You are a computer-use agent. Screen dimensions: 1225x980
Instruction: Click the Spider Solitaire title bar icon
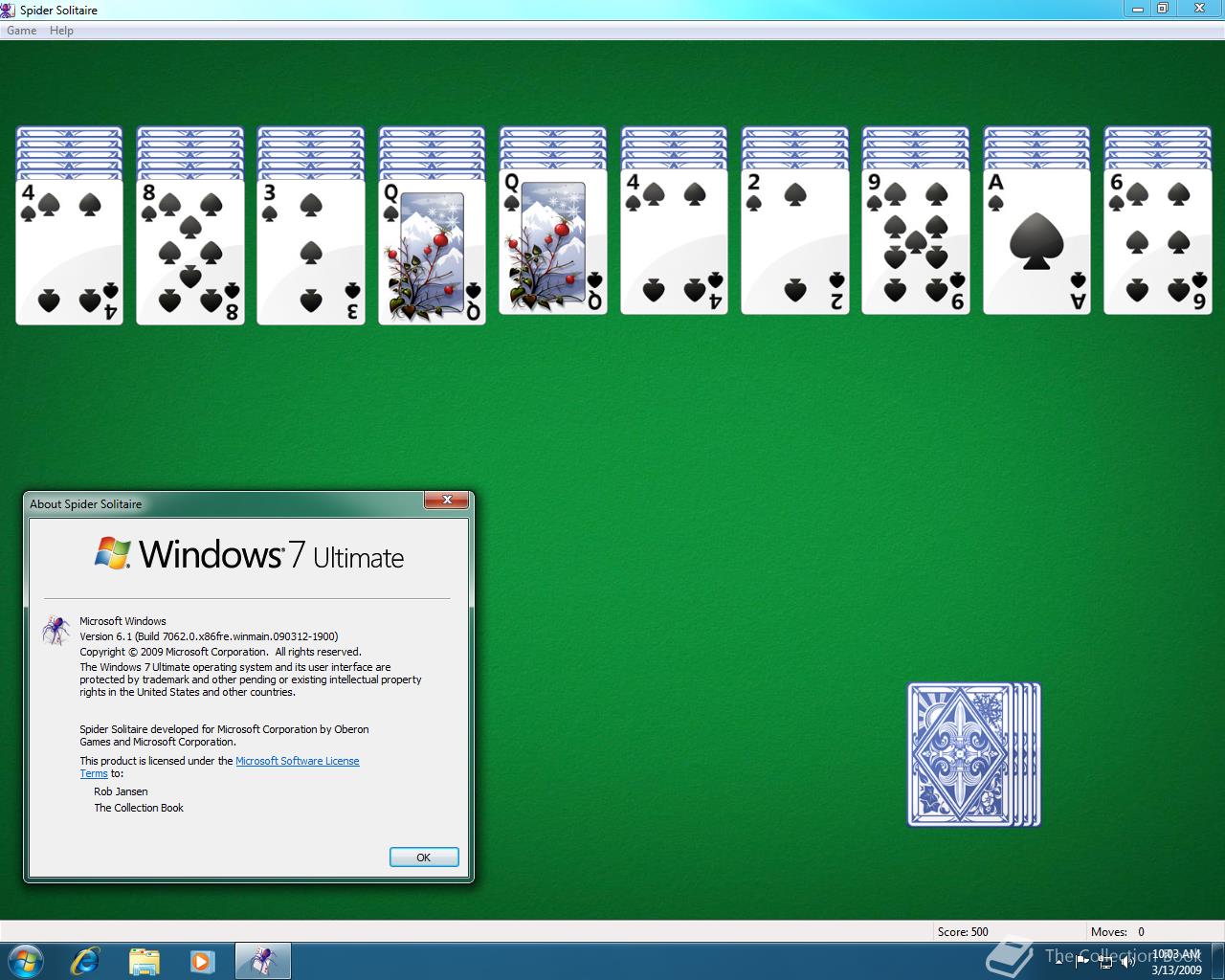pos(10,10)
